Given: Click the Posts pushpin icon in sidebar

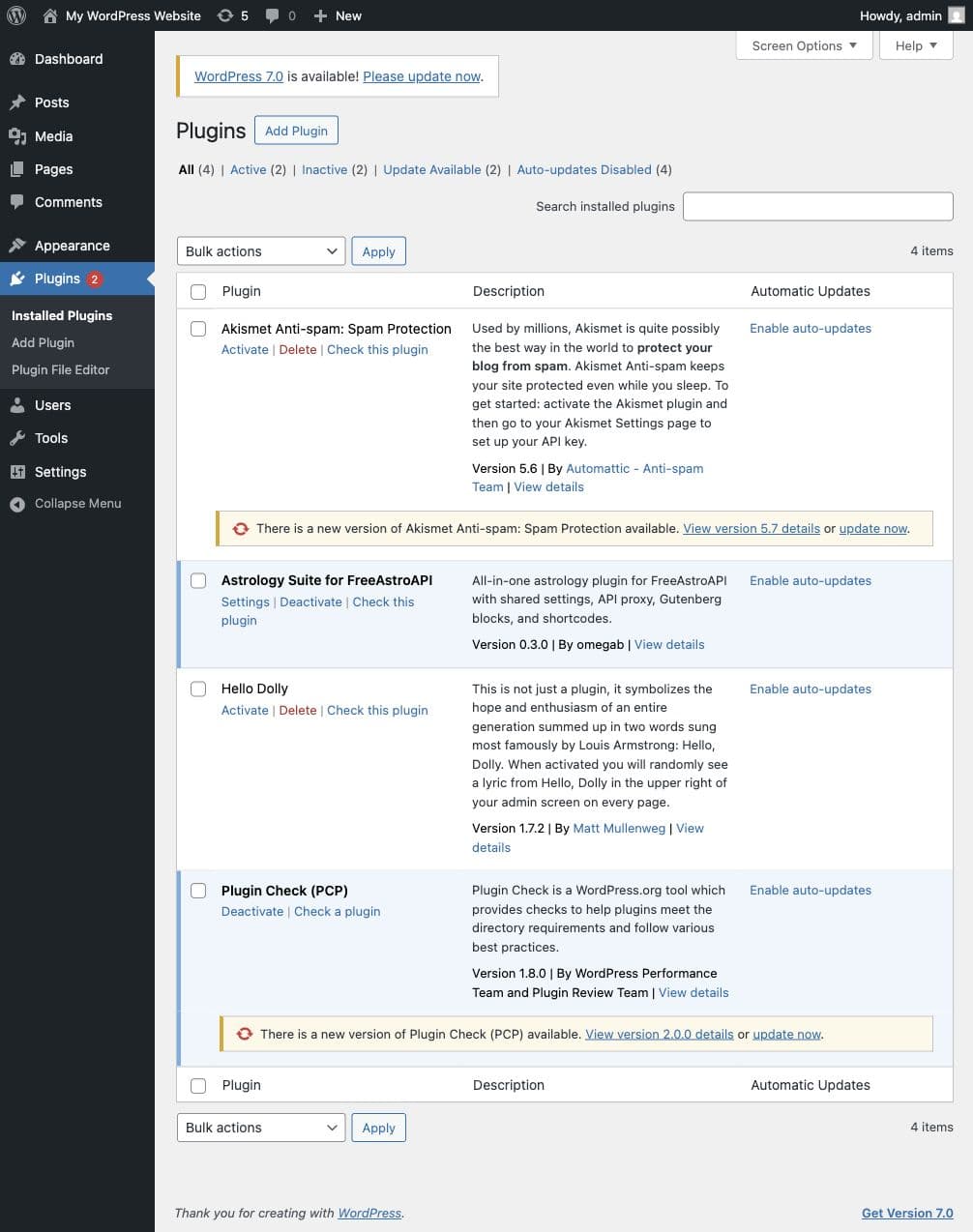Looking at the screenshot, I should 17,103.
